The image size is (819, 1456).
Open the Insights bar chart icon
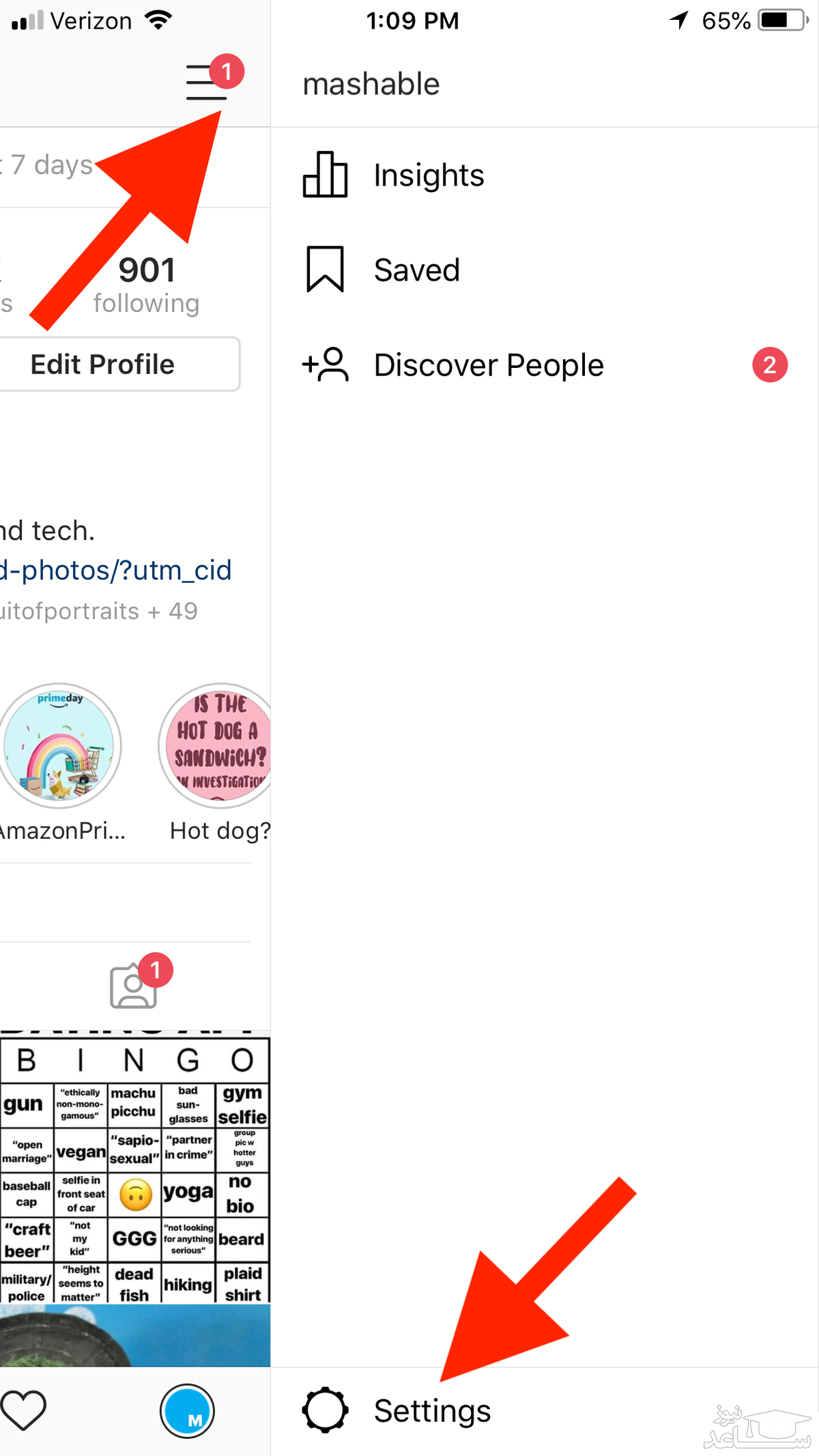click(x=325, y=175)
